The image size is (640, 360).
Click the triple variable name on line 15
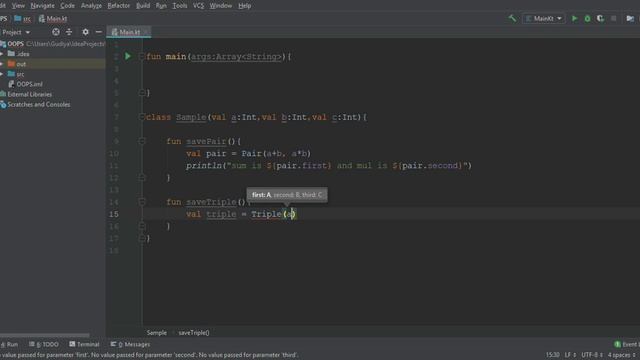[x=221, y=214]
